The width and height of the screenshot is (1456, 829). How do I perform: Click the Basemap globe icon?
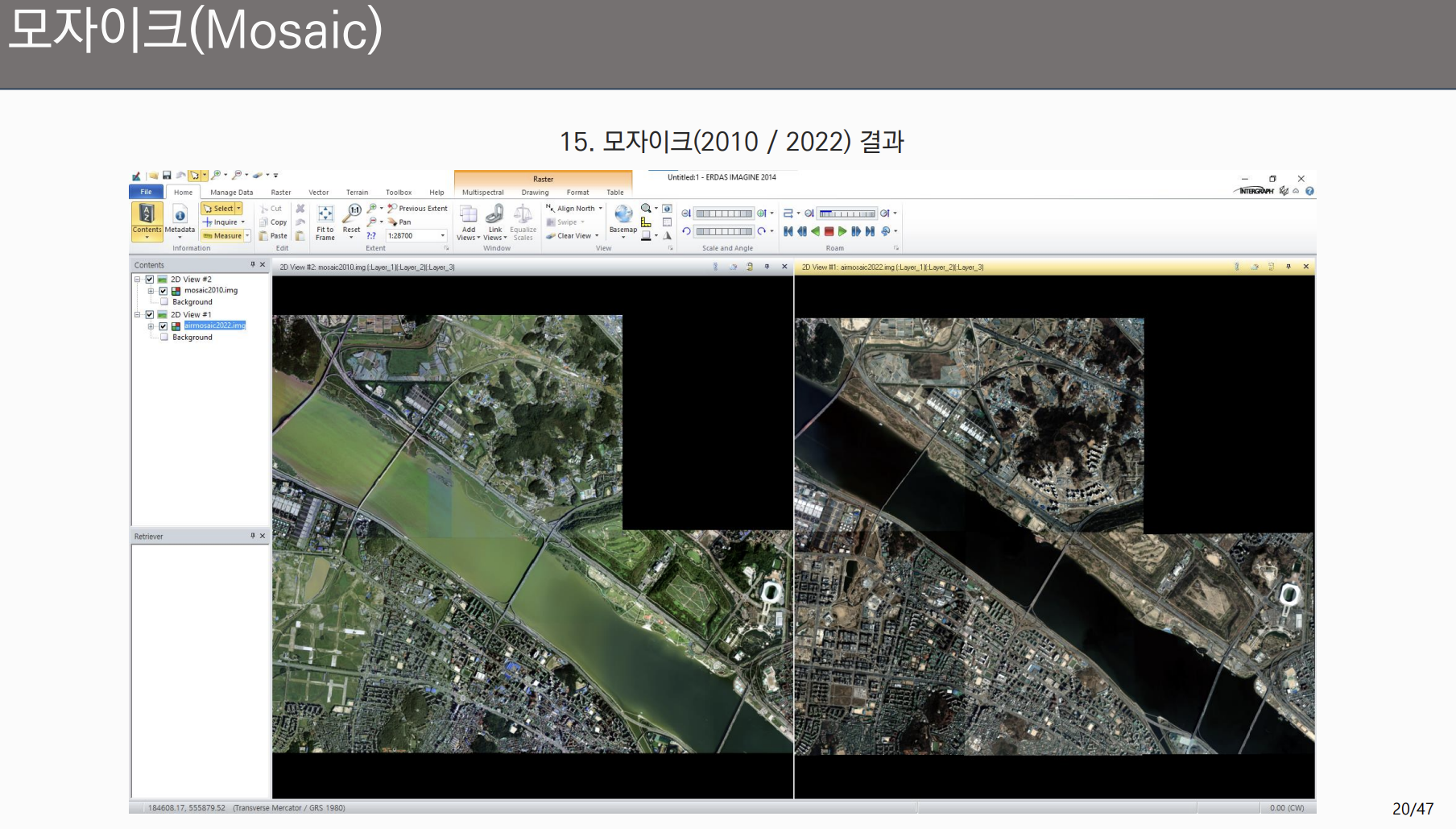[623, 213]
